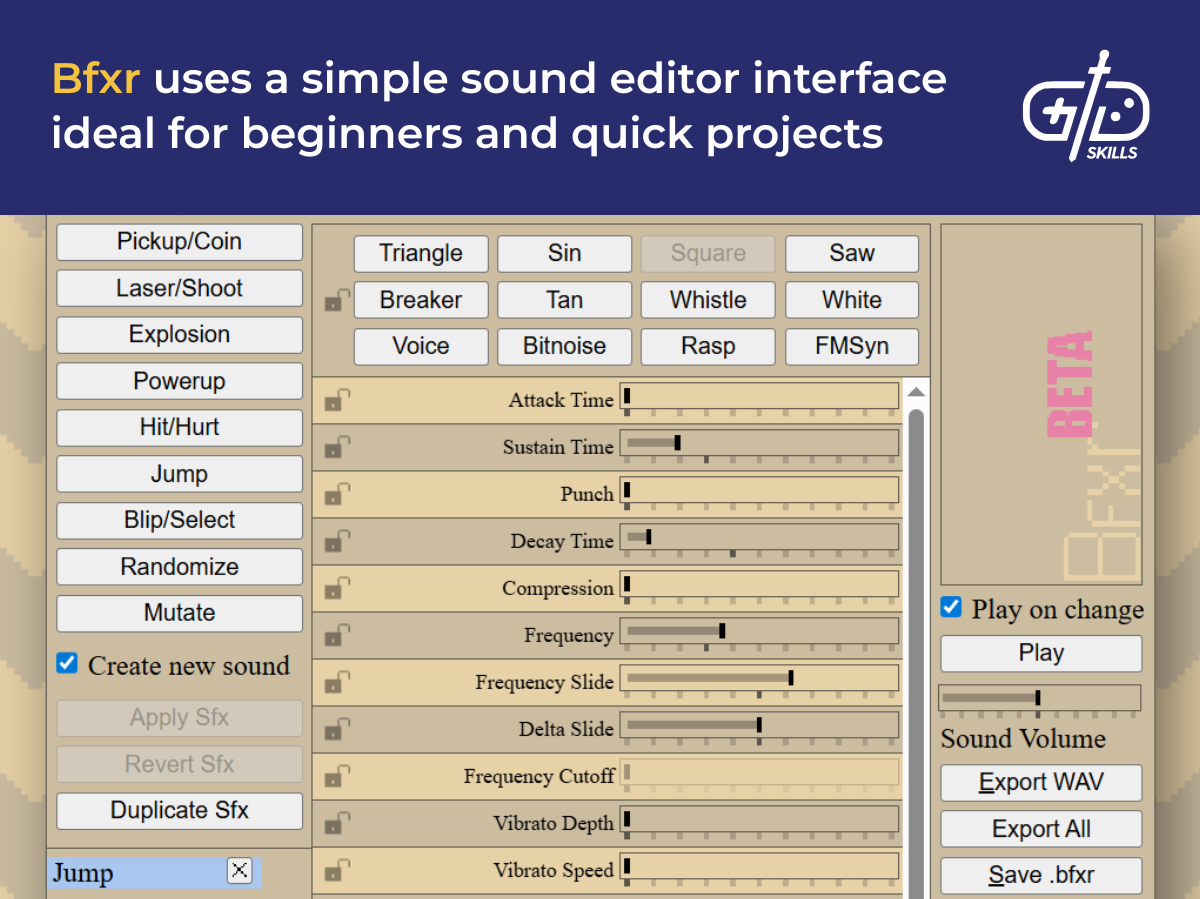Generate a Pickup/Coin sound

(x=179, y=242)
